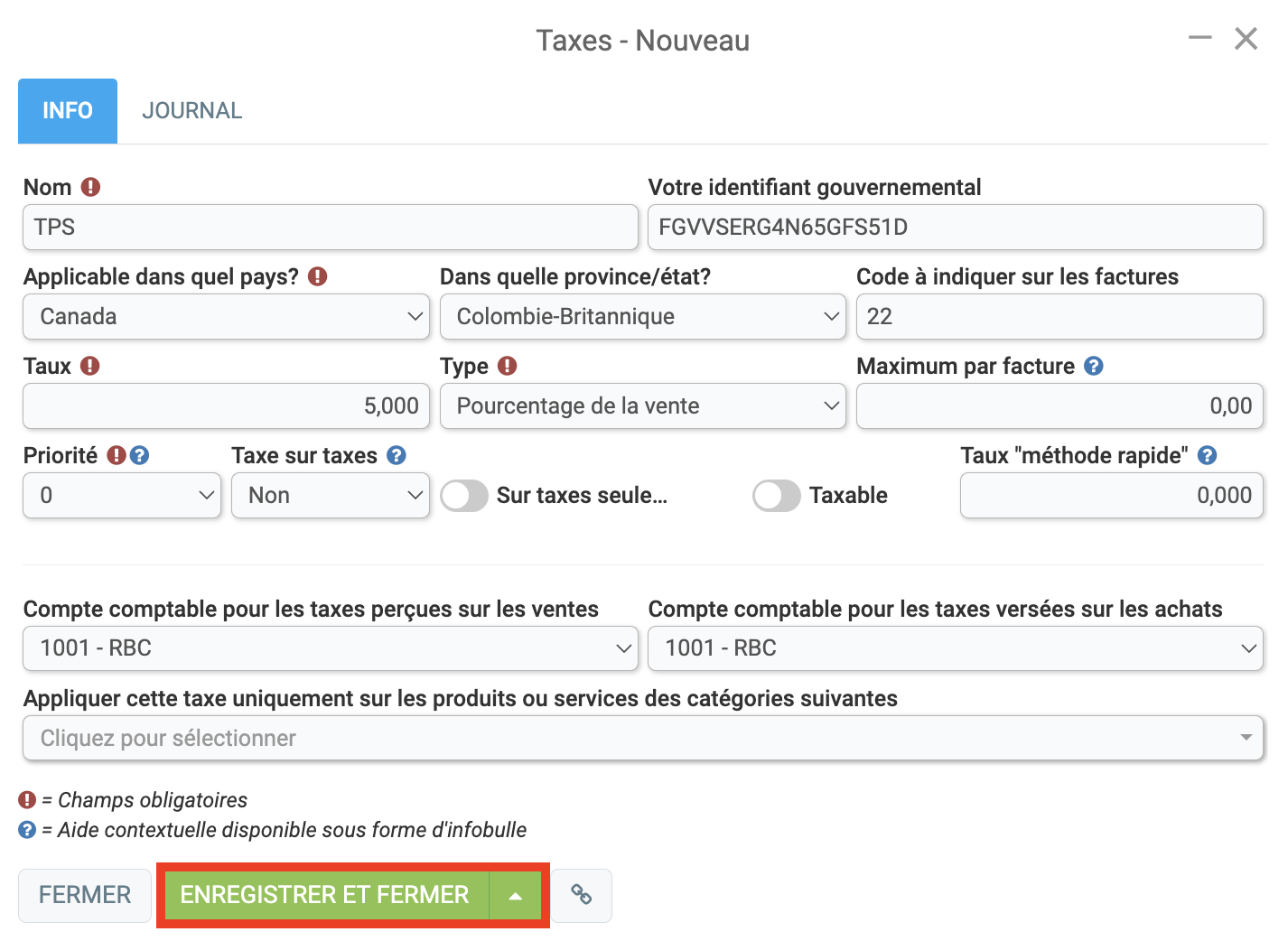Select the INFO tab

pos(68,111)
